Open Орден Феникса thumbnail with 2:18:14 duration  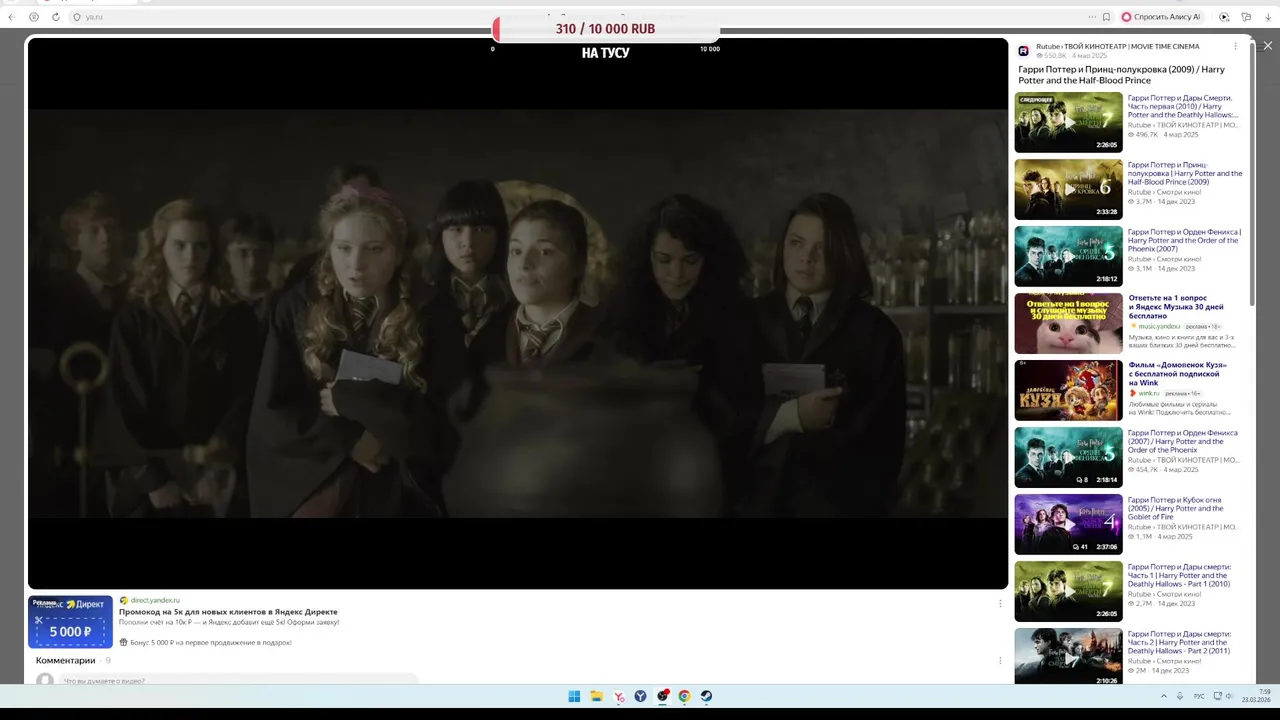point(1068,457)
